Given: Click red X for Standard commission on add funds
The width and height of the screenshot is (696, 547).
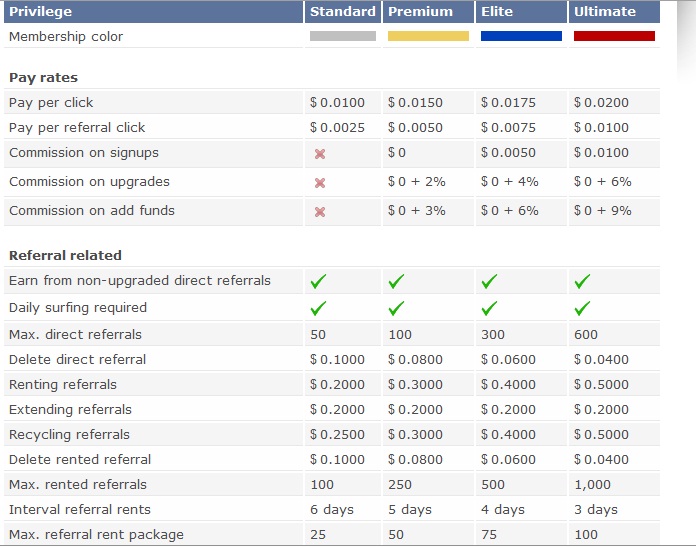Looking at the screenshot, I should click(x=320, y=212).
